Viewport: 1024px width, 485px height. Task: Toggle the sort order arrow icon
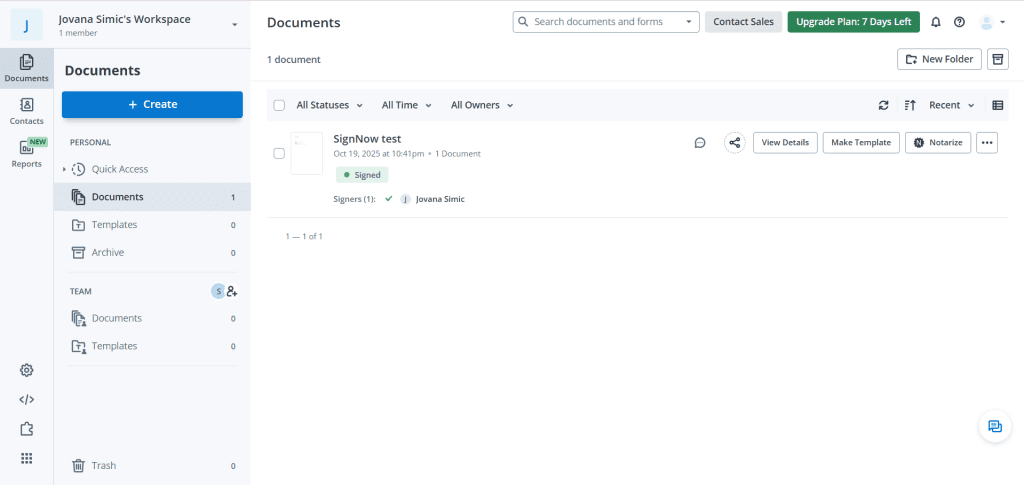pos(910,105)
